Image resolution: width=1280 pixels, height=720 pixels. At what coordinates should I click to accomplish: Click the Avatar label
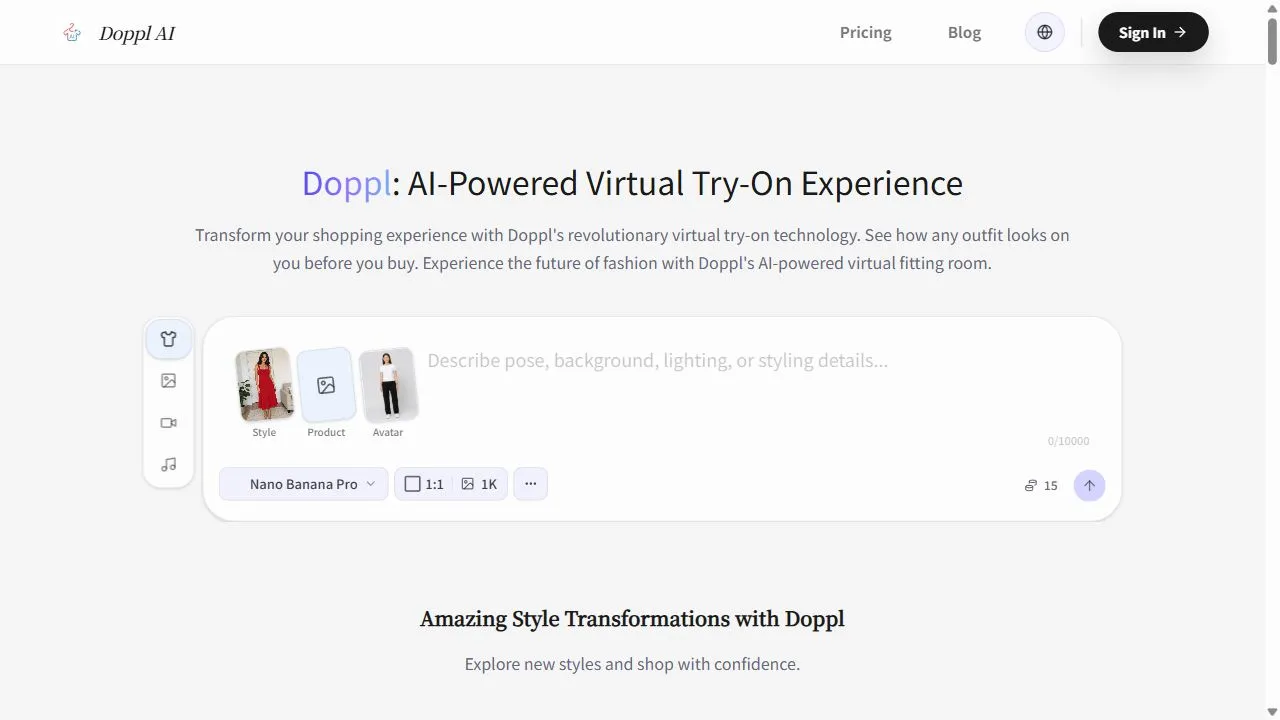pyautogui.click(x=388, y=432)
